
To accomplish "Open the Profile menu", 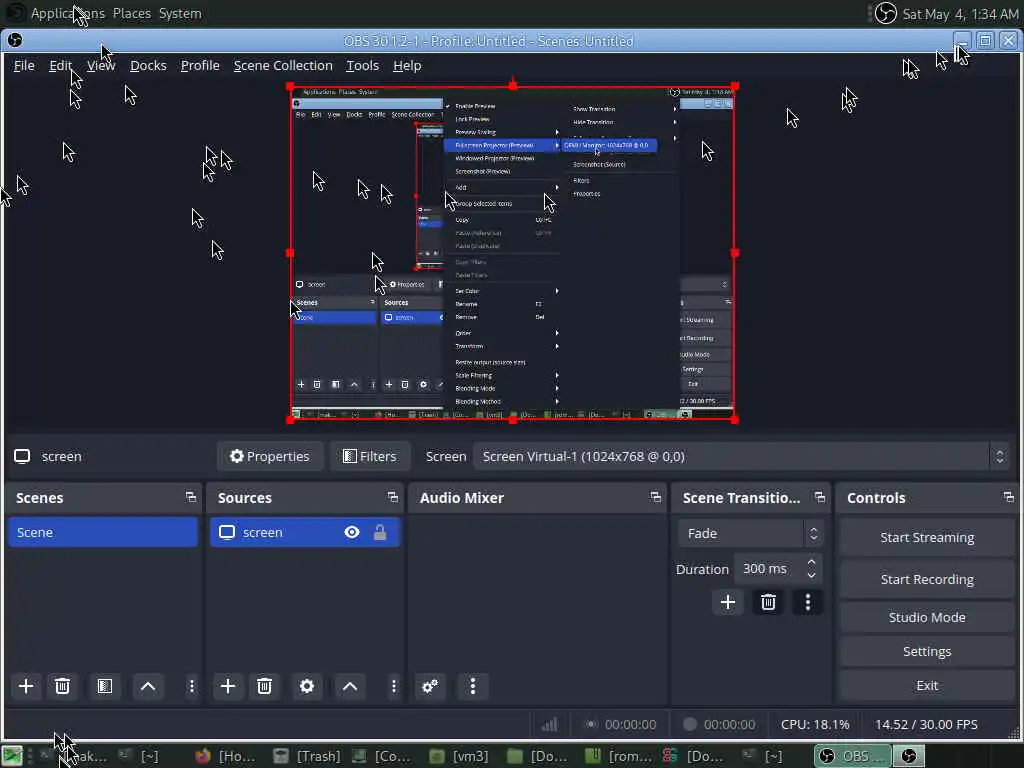I will [200, 65].
